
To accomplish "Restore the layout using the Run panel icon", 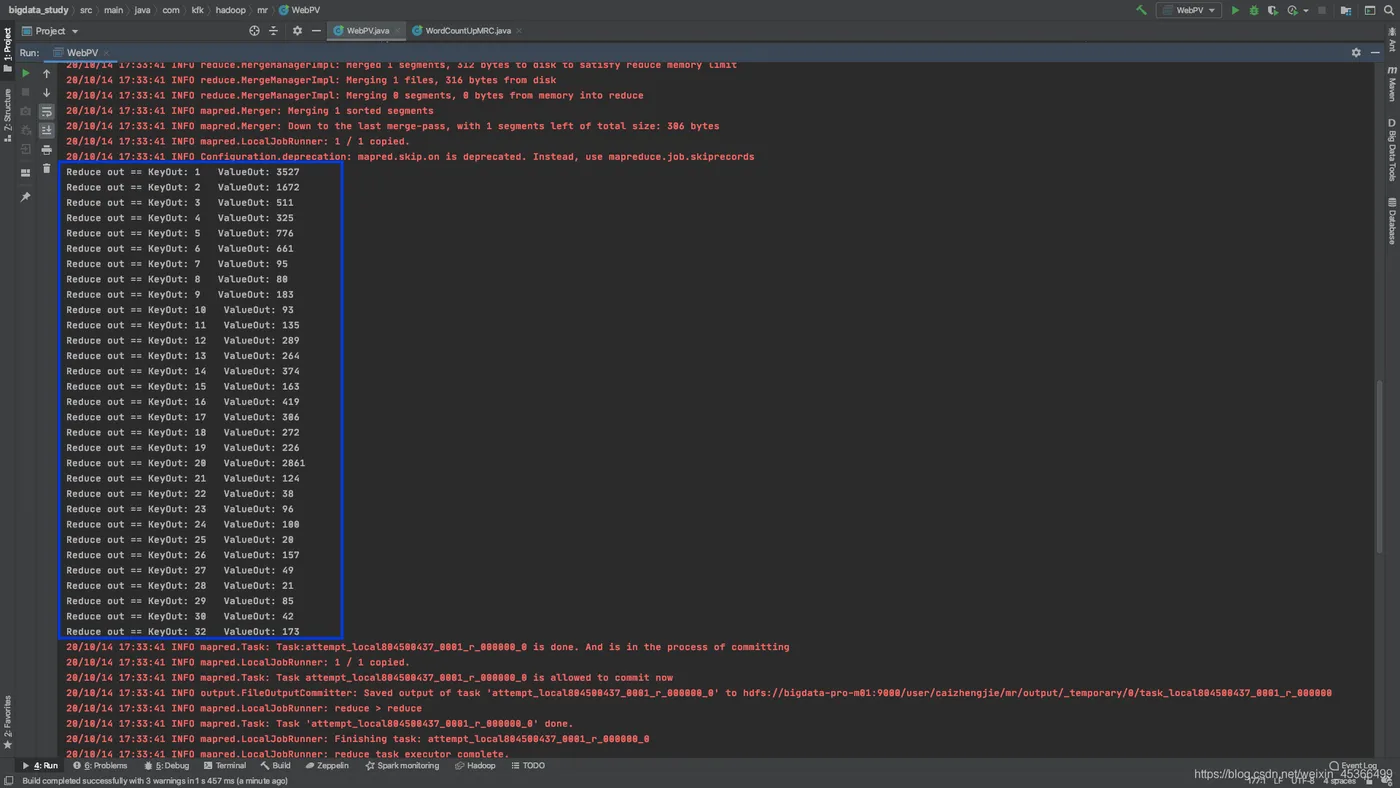I will [26, 173].
